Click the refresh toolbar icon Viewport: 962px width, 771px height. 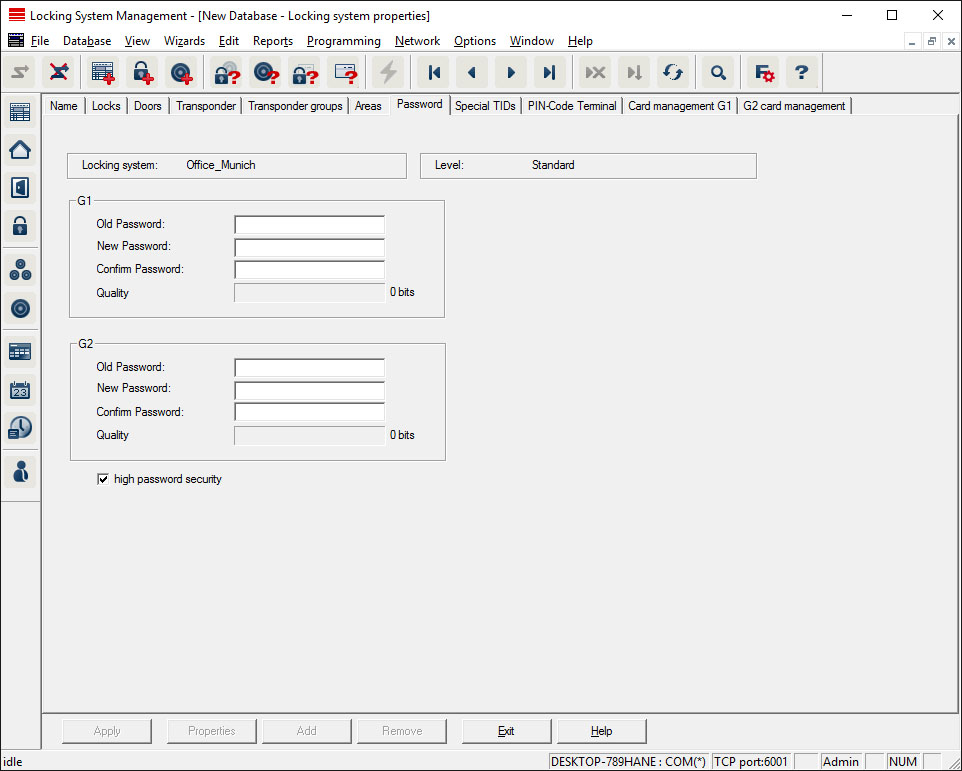coord(673,73)
